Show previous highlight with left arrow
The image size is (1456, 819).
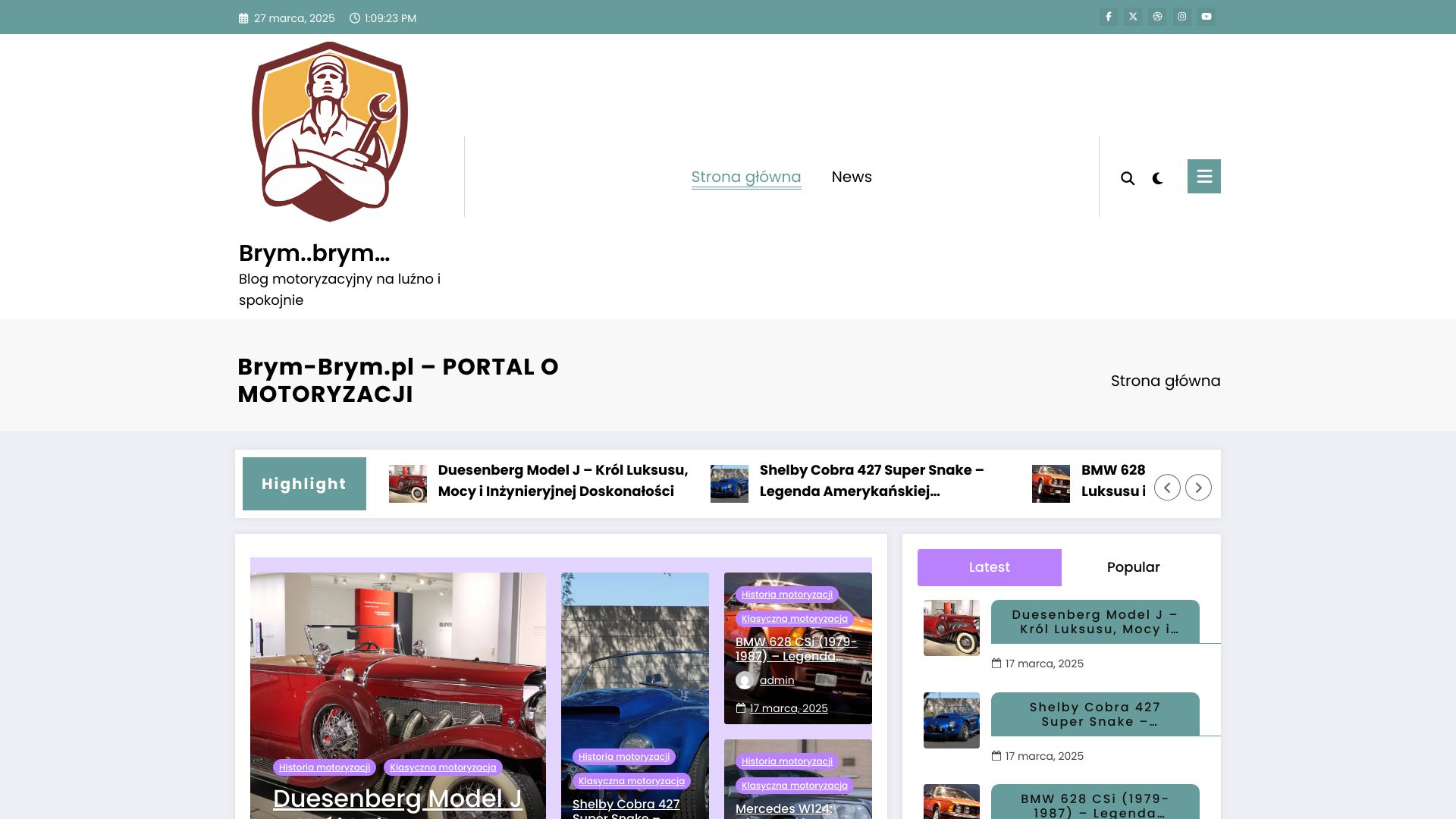(x=1167, y=488)
